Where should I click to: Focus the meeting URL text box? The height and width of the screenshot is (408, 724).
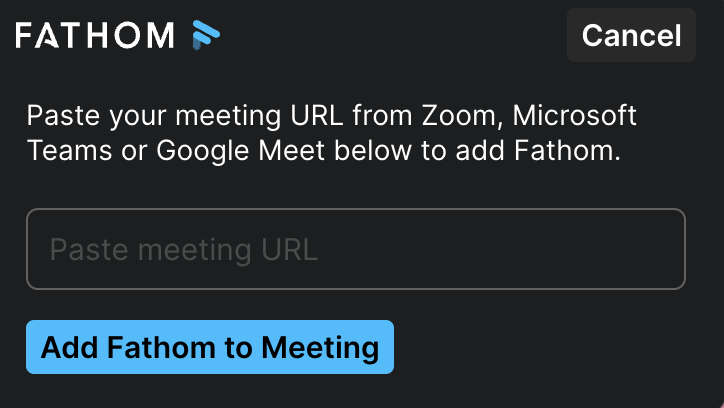pyautogui.click(x=355, y=249)
